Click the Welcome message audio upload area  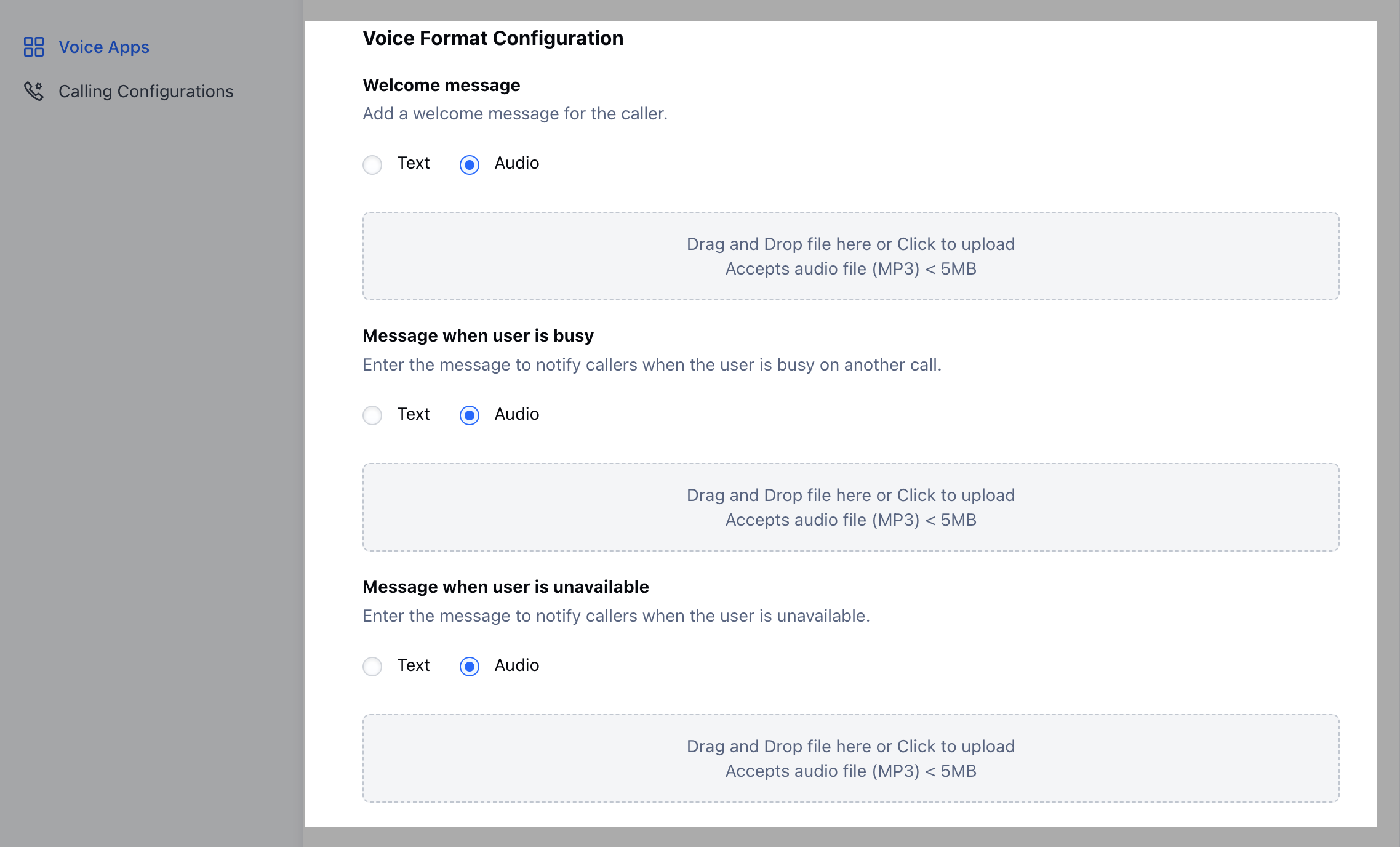point(850,256)
